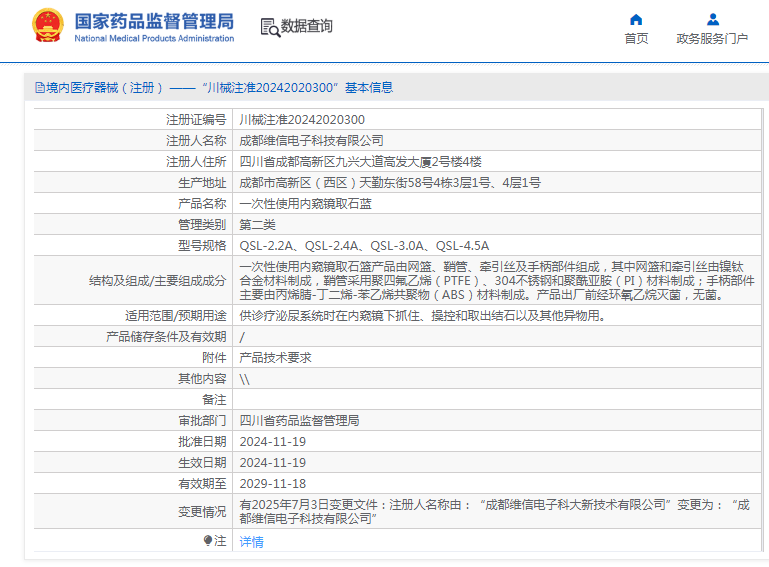Screen dimensions: 769x567
Task: Click the English name National Medical Products Administration
Action: coord(154,38)
